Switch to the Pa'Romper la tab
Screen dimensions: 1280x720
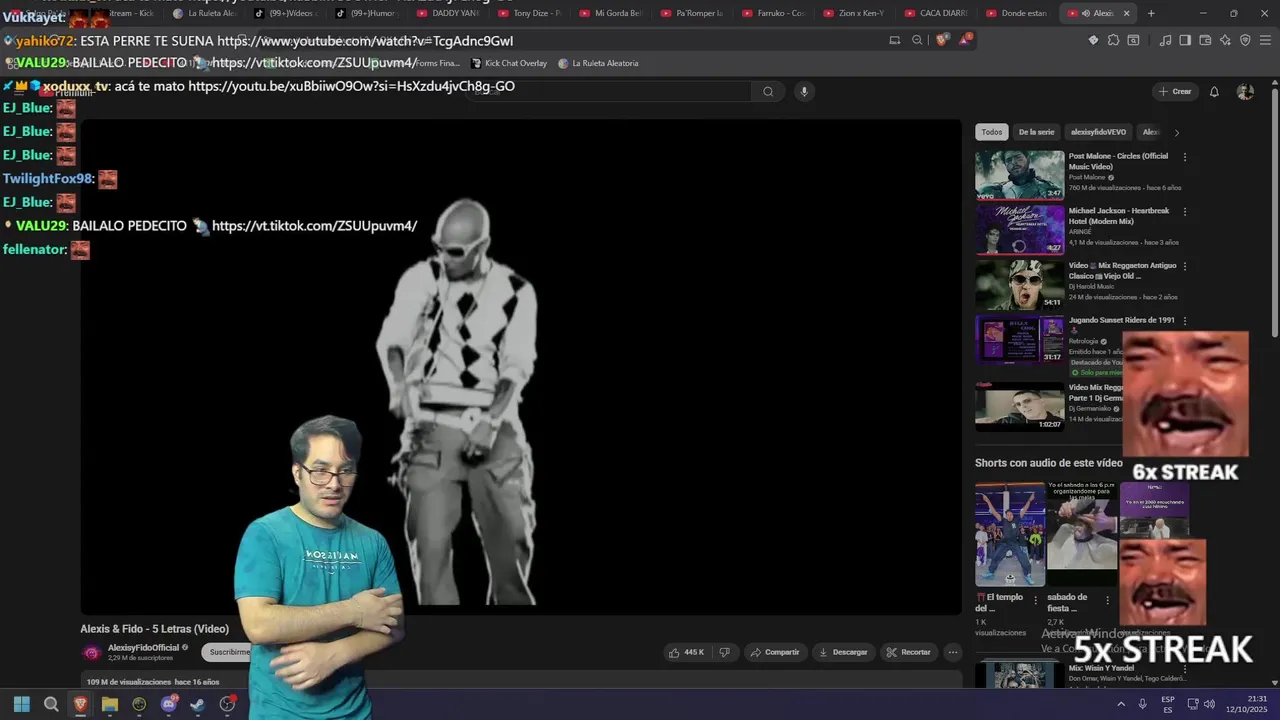(692, 13)
